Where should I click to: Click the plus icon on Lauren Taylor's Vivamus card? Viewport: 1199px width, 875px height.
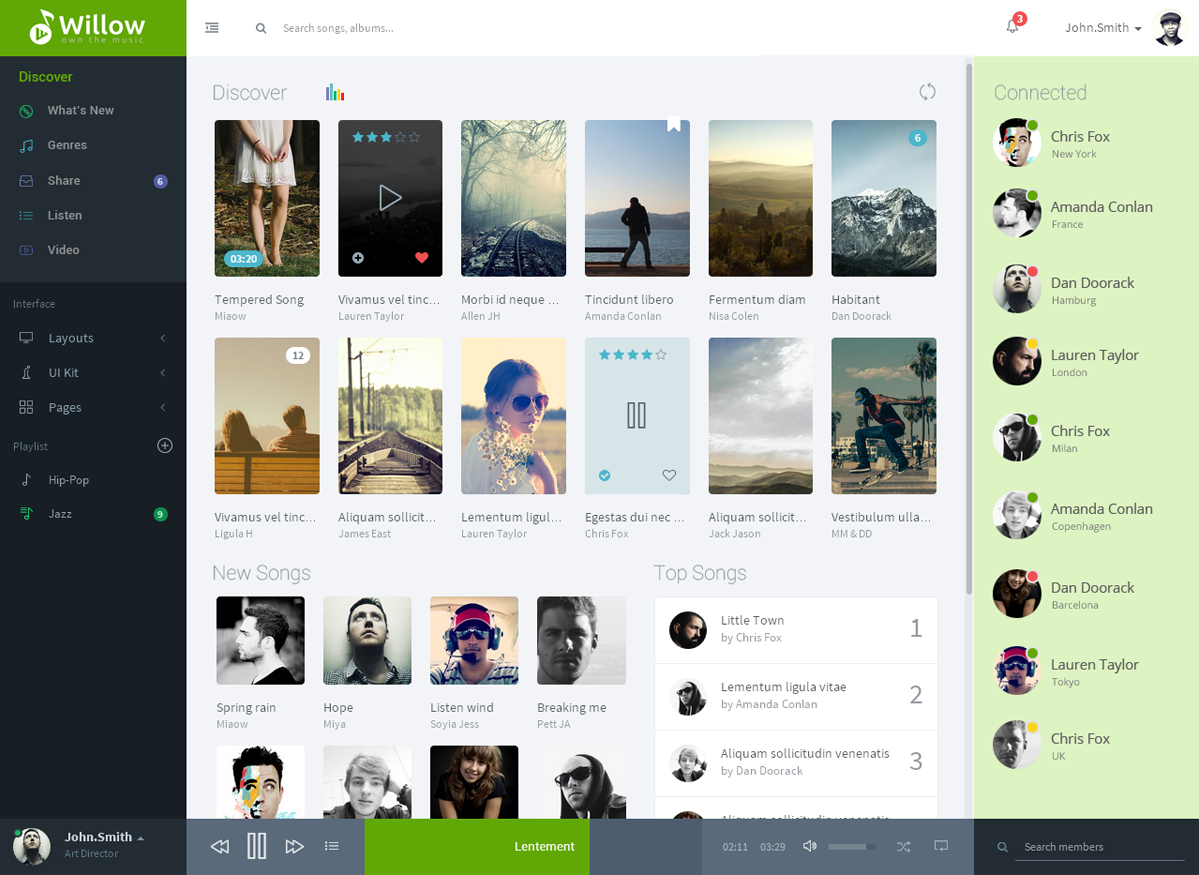click(357, 258)
